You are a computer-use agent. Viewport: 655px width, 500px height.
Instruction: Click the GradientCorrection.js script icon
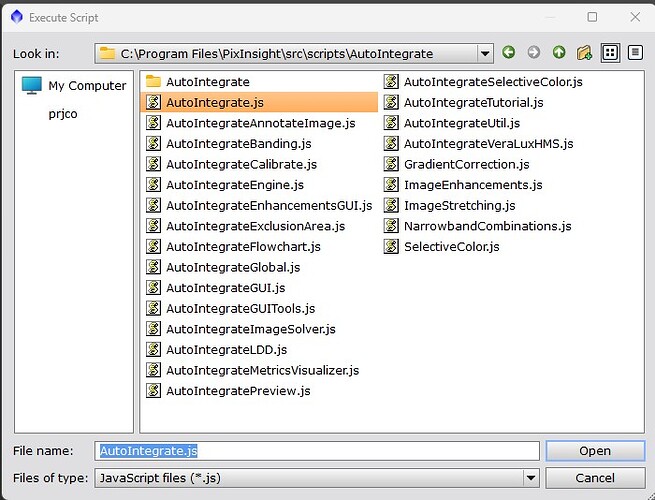(x=391, y=164)
